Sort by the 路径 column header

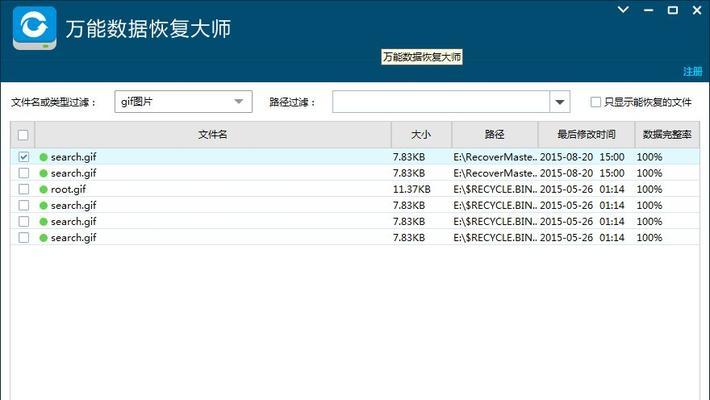[494, 135]
